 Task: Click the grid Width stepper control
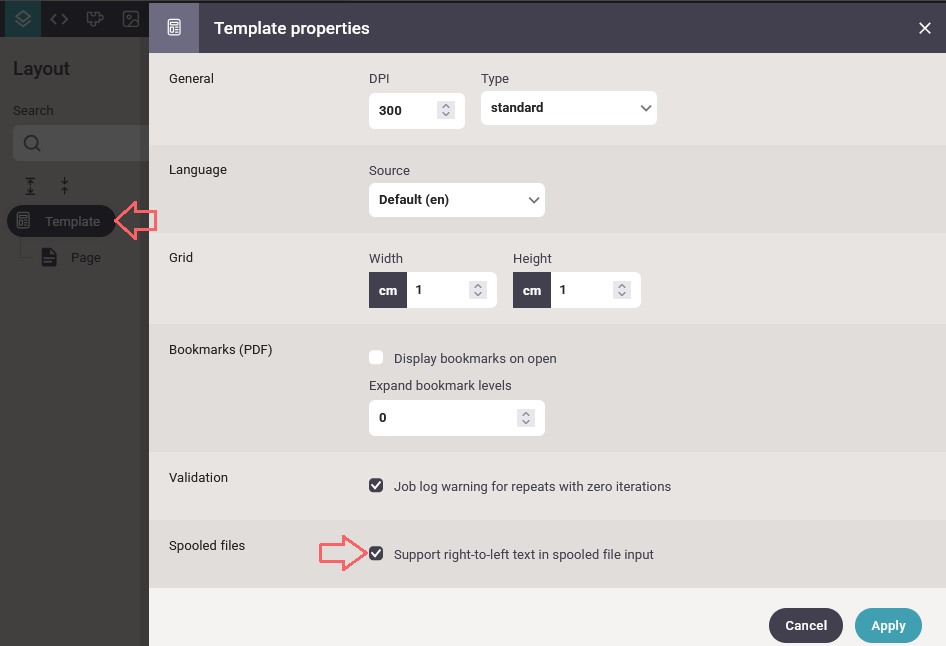[478, 290]
